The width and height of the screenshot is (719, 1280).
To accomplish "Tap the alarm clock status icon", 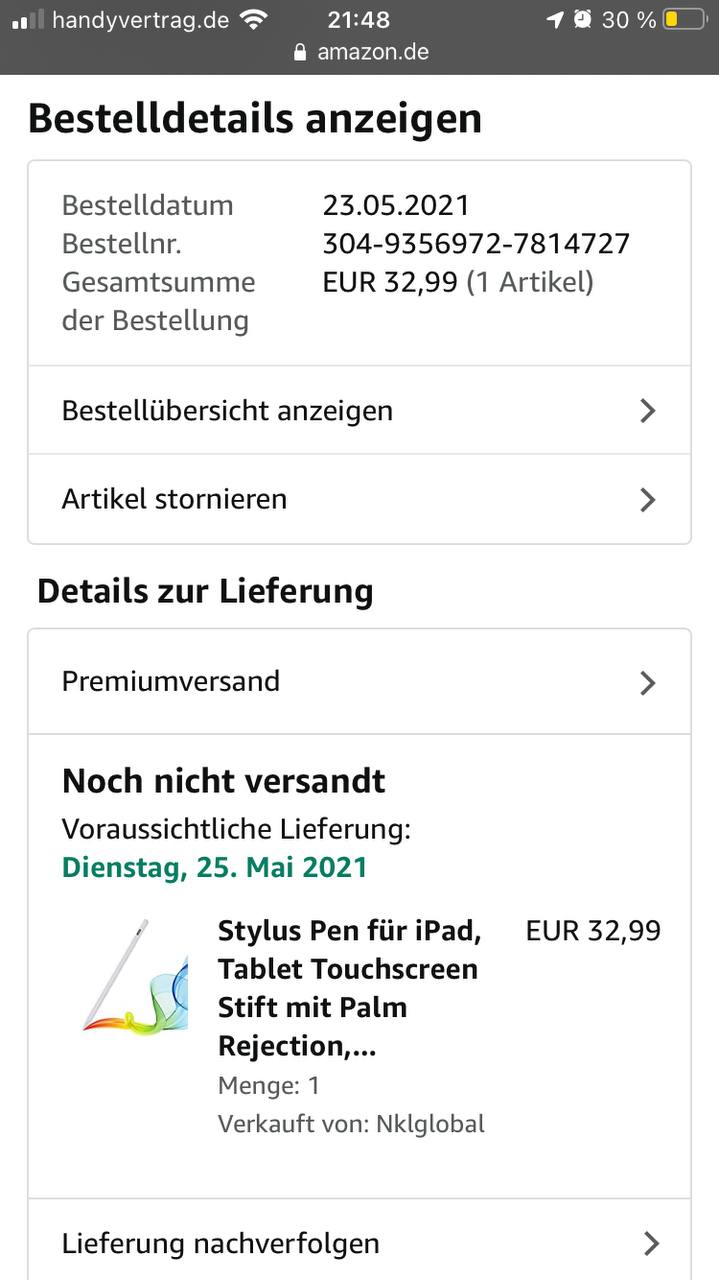I will (582, 20).
